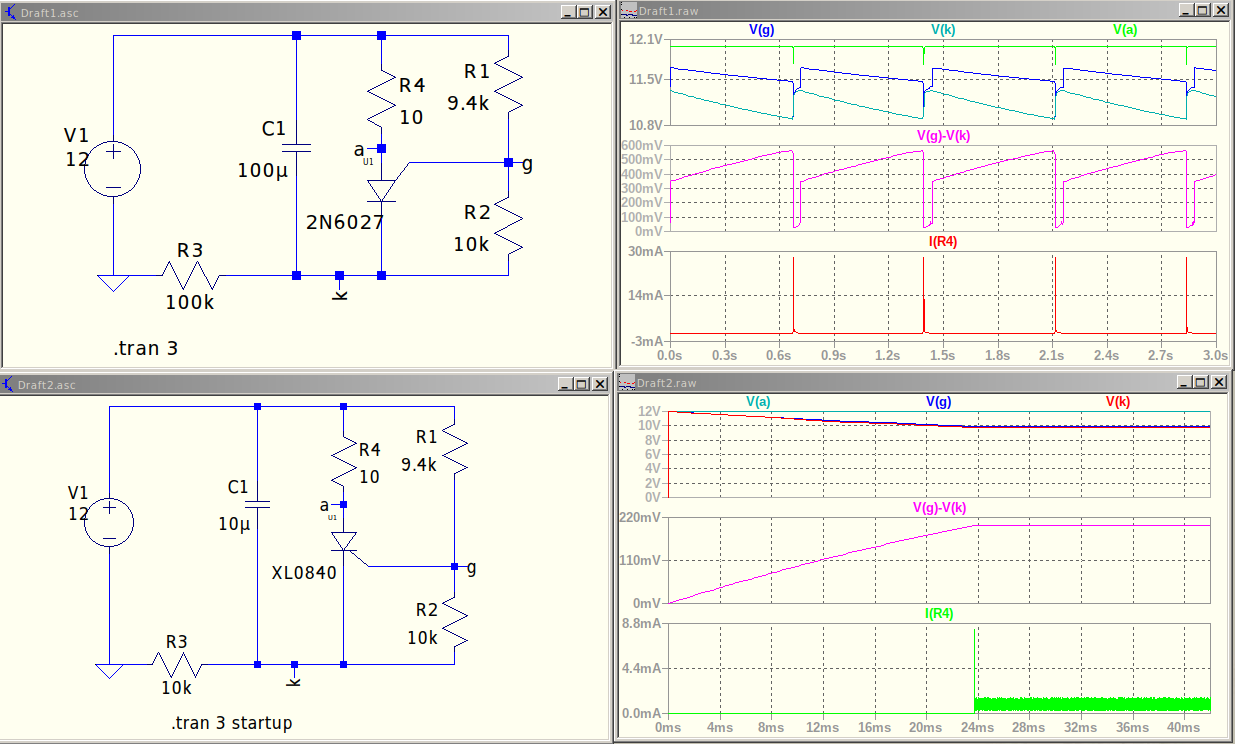Click the '100k' resistor value in Draft1.asc

click(190, 302)
